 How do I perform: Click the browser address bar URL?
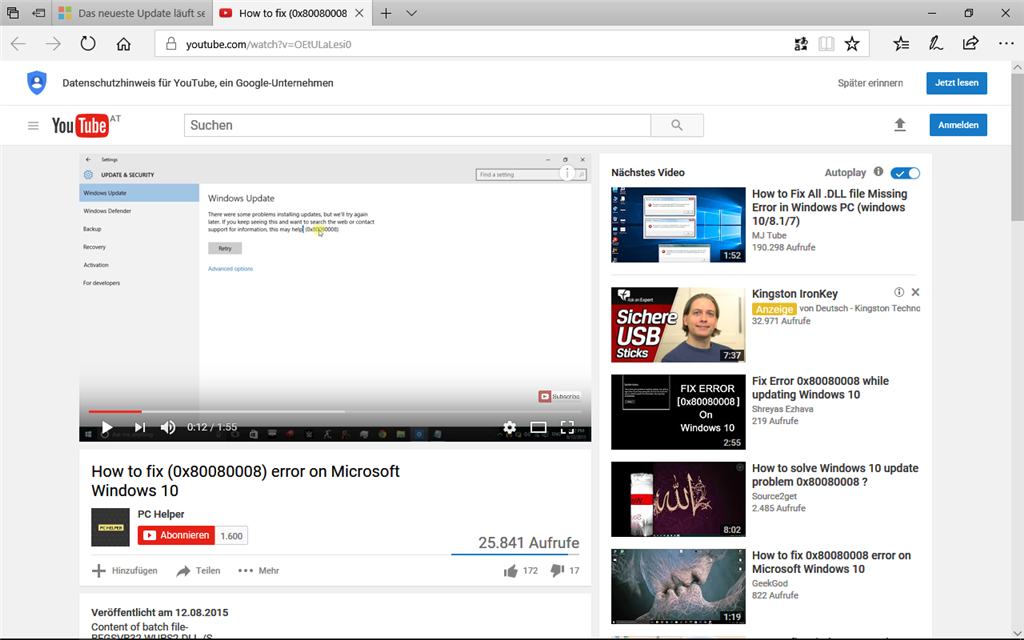click(268, 44)
